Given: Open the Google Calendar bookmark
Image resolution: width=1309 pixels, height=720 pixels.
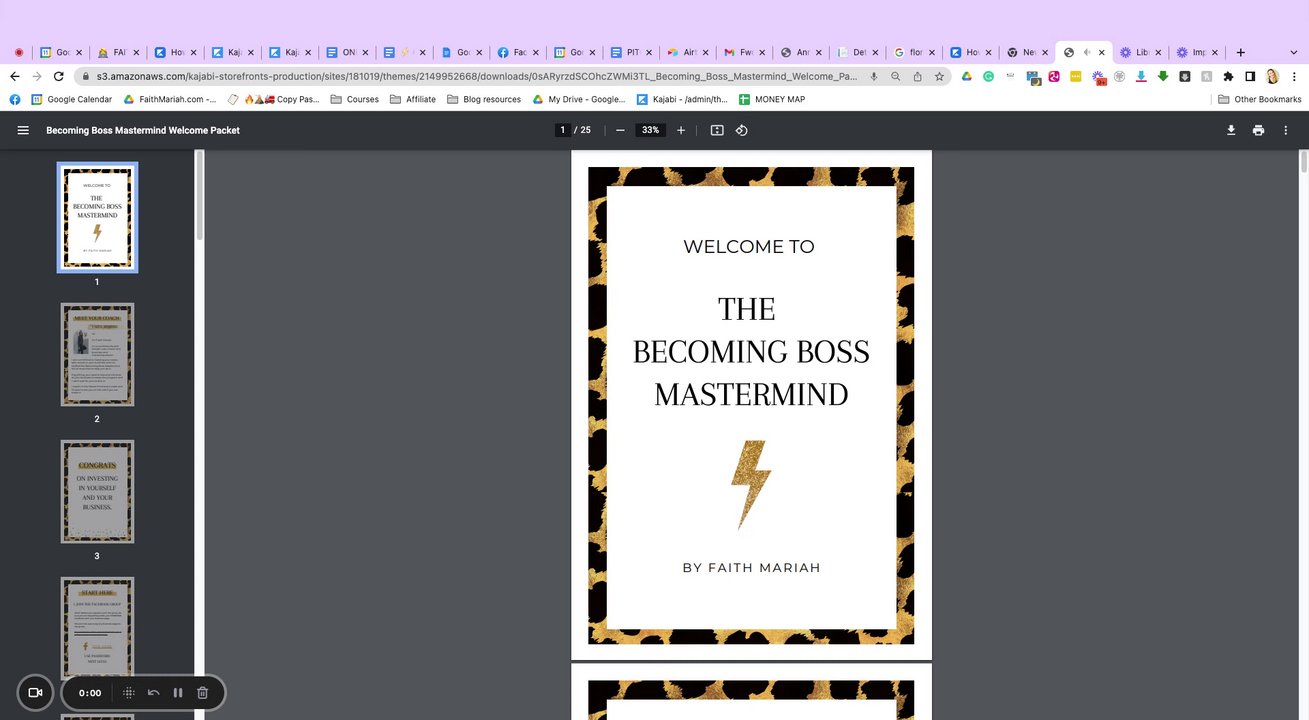Looking at the screenshot, I should 71,99.
